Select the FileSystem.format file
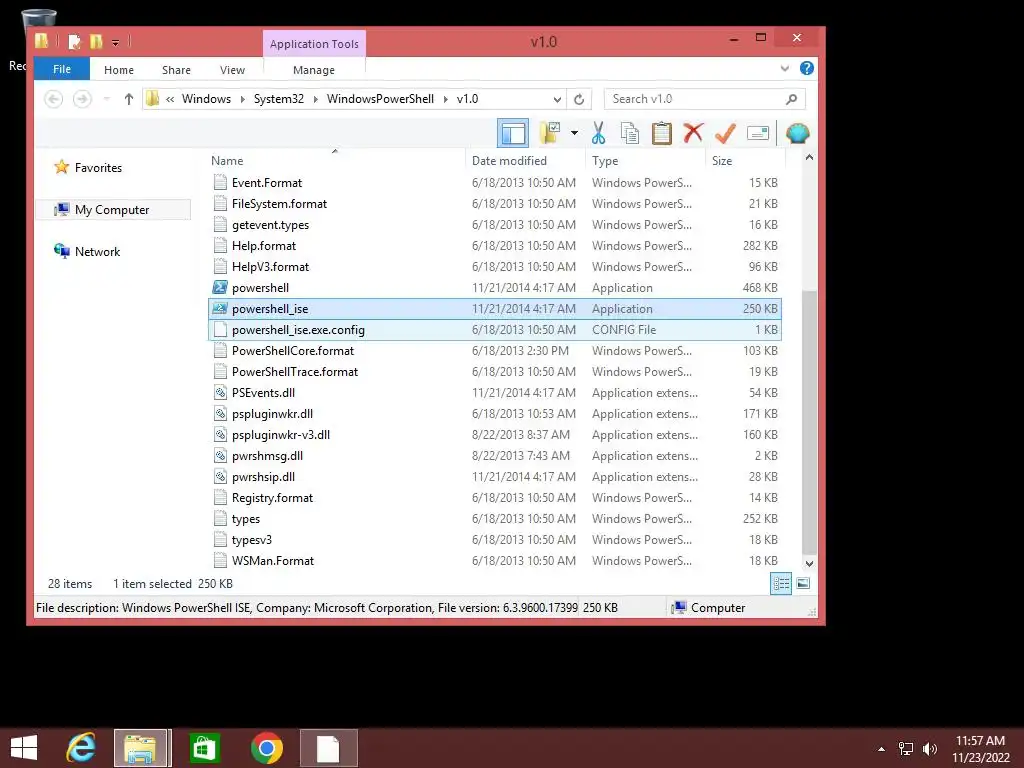1024x768 pixels. pos(494,204)
